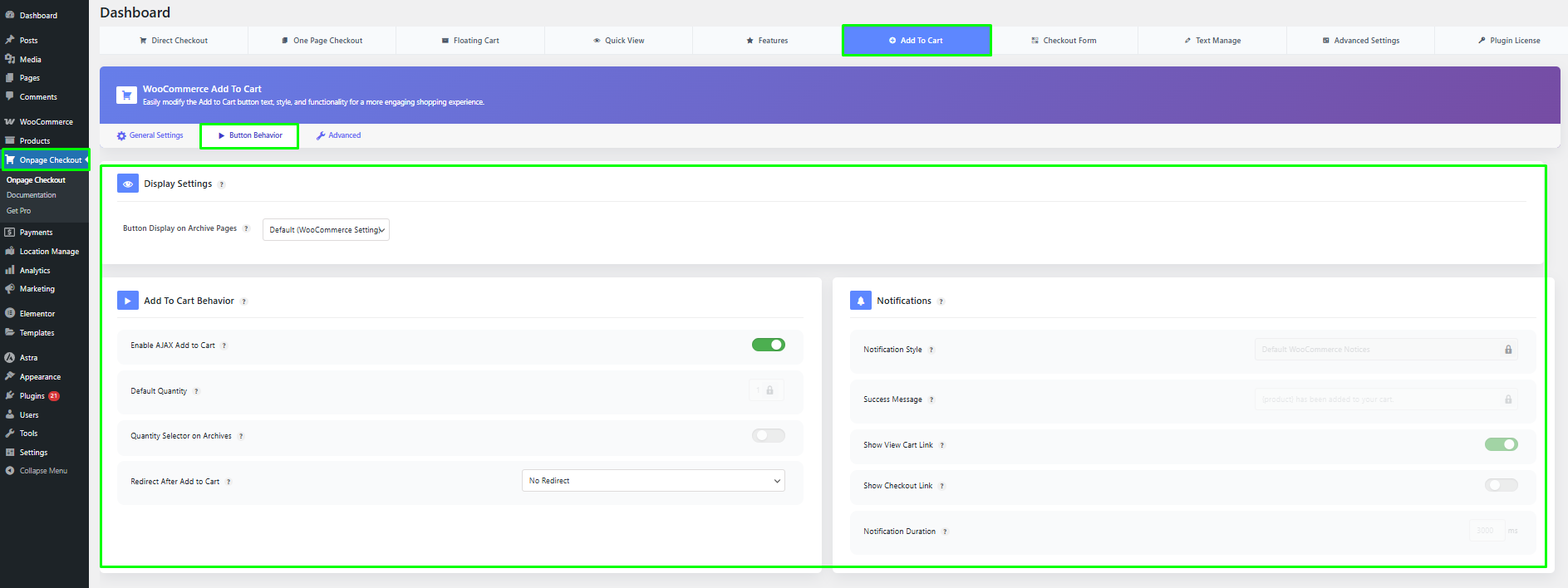Screen dimensions: 1568x588
Task: Click the help icon beside Notification Duration
Action: click(x=945, y=532)
